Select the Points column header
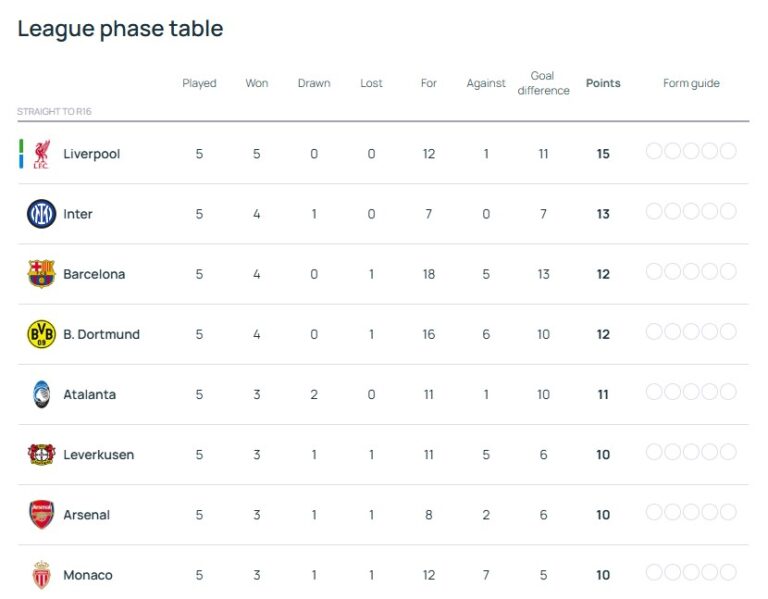 click(x=603, y=83)
